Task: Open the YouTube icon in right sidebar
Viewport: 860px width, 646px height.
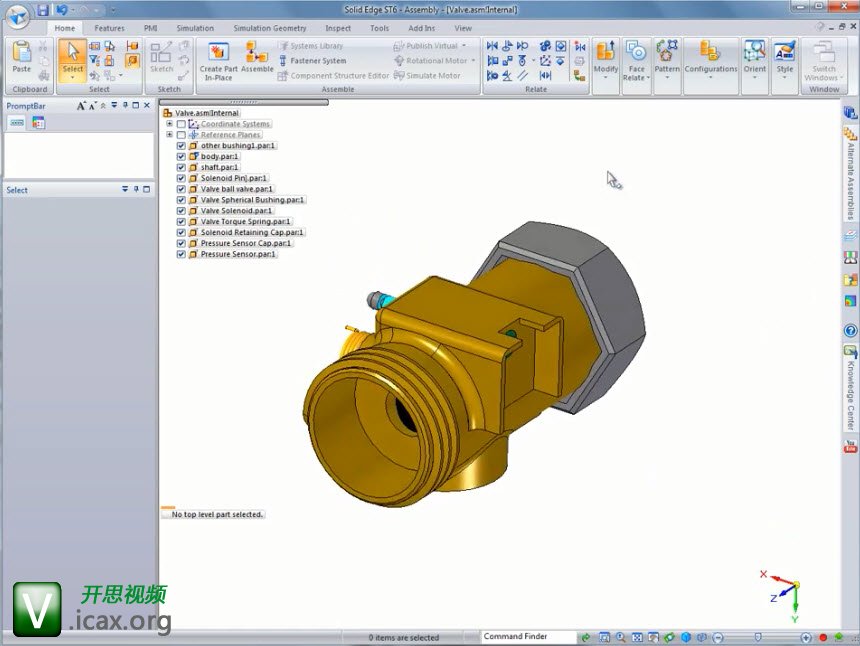Action: [850, 444]
